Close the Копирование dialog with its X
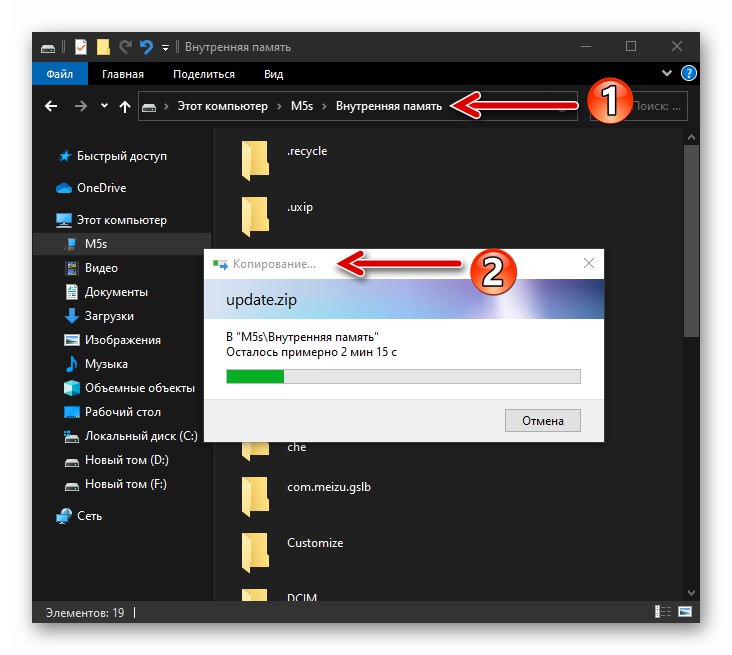The height and width of the screenshot is (655, 732). click(589, 263)
